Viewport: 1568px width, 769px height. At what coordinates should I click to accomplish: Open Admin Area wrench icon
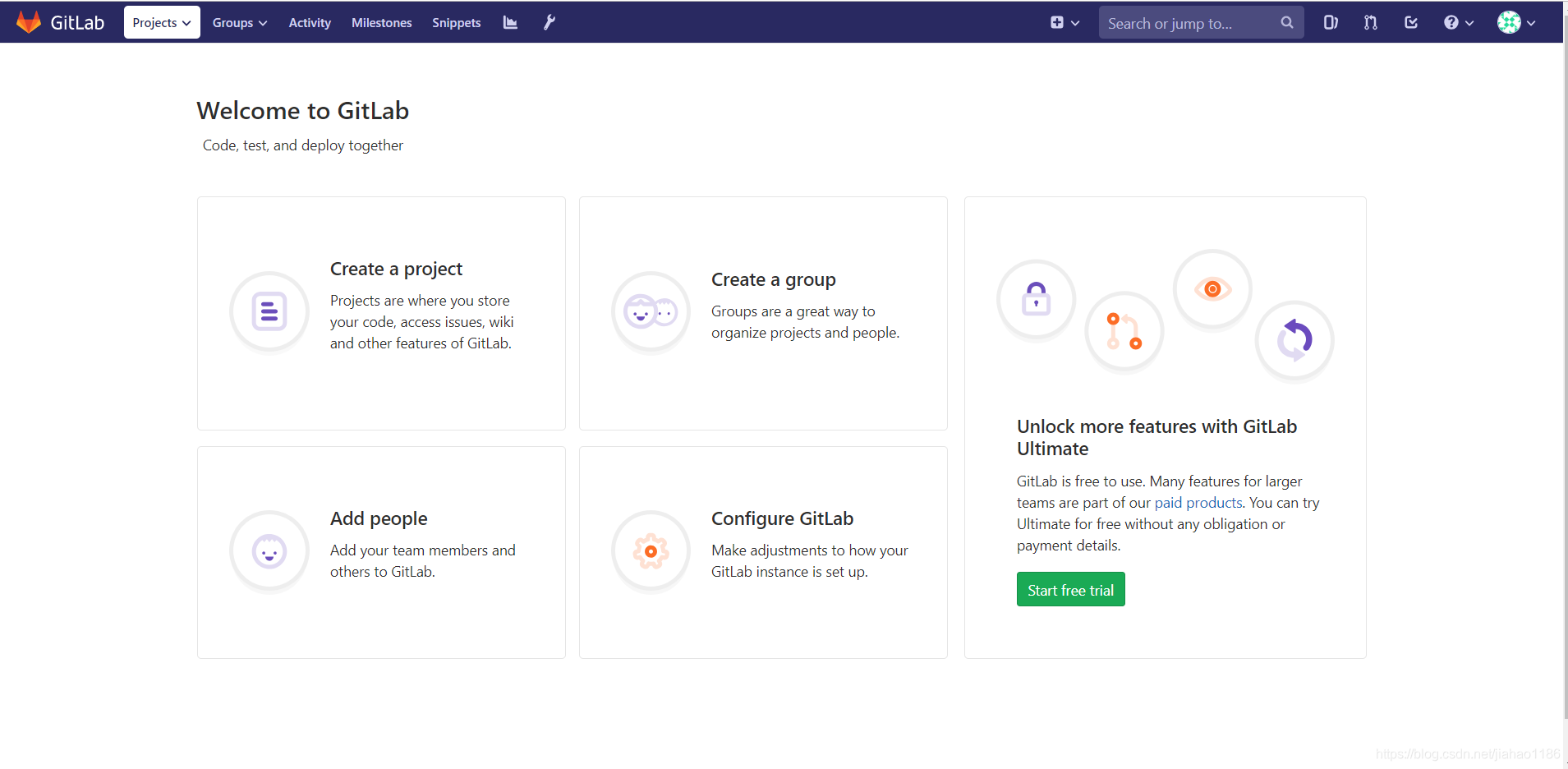(x=549, y=23)
